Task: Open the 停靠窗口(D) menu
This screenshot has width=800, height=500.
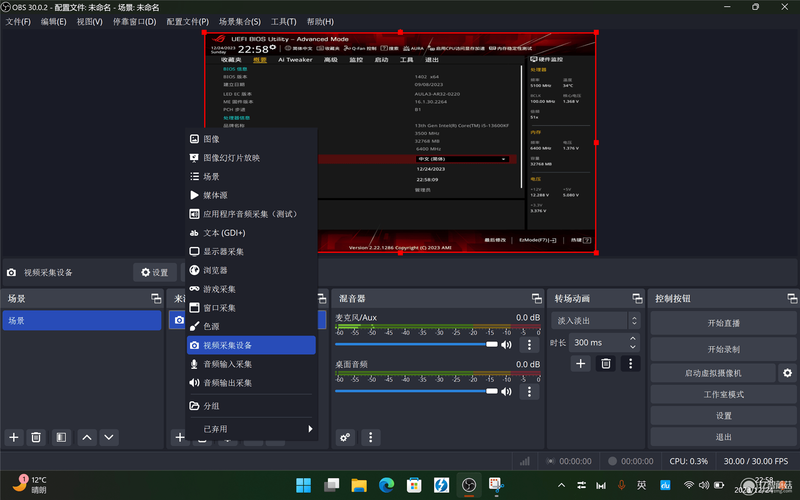Action: click(135, 21)
